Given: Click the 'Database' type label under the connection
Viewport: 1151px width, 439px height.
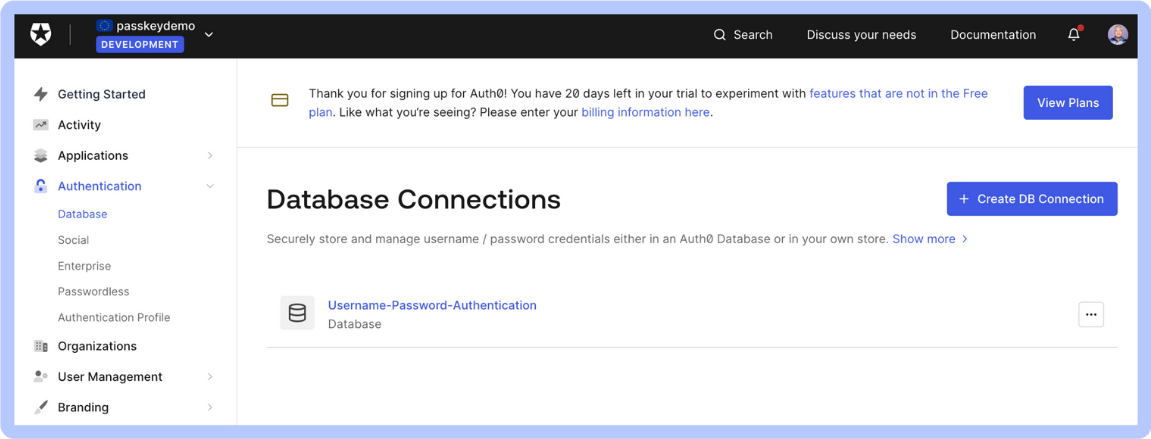Looking at the screenshot, I should pos(355,324).
